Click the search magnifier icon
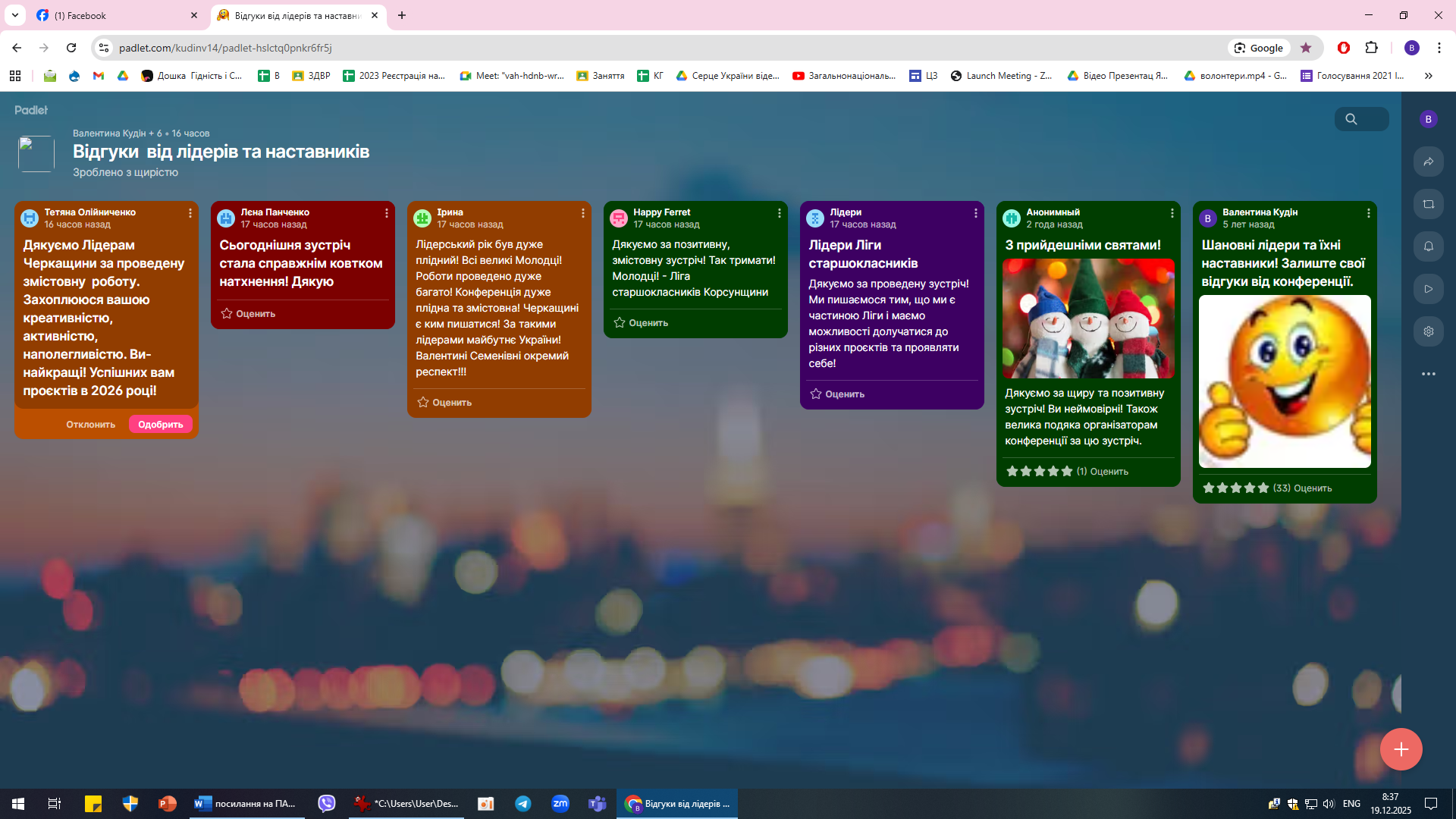The height and width of the screenshot is (819, 1456). (x=1351, y=119)
